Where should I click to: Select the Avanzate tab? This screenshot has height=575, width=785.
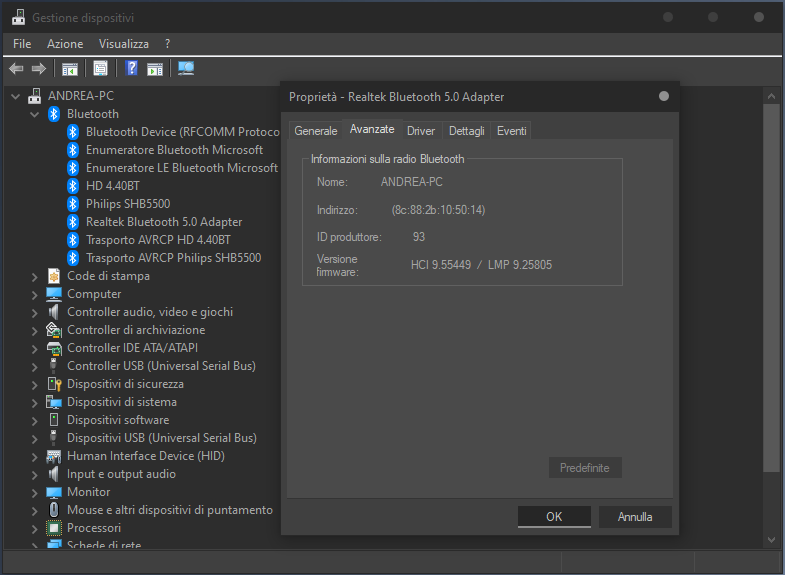point(372,129)
